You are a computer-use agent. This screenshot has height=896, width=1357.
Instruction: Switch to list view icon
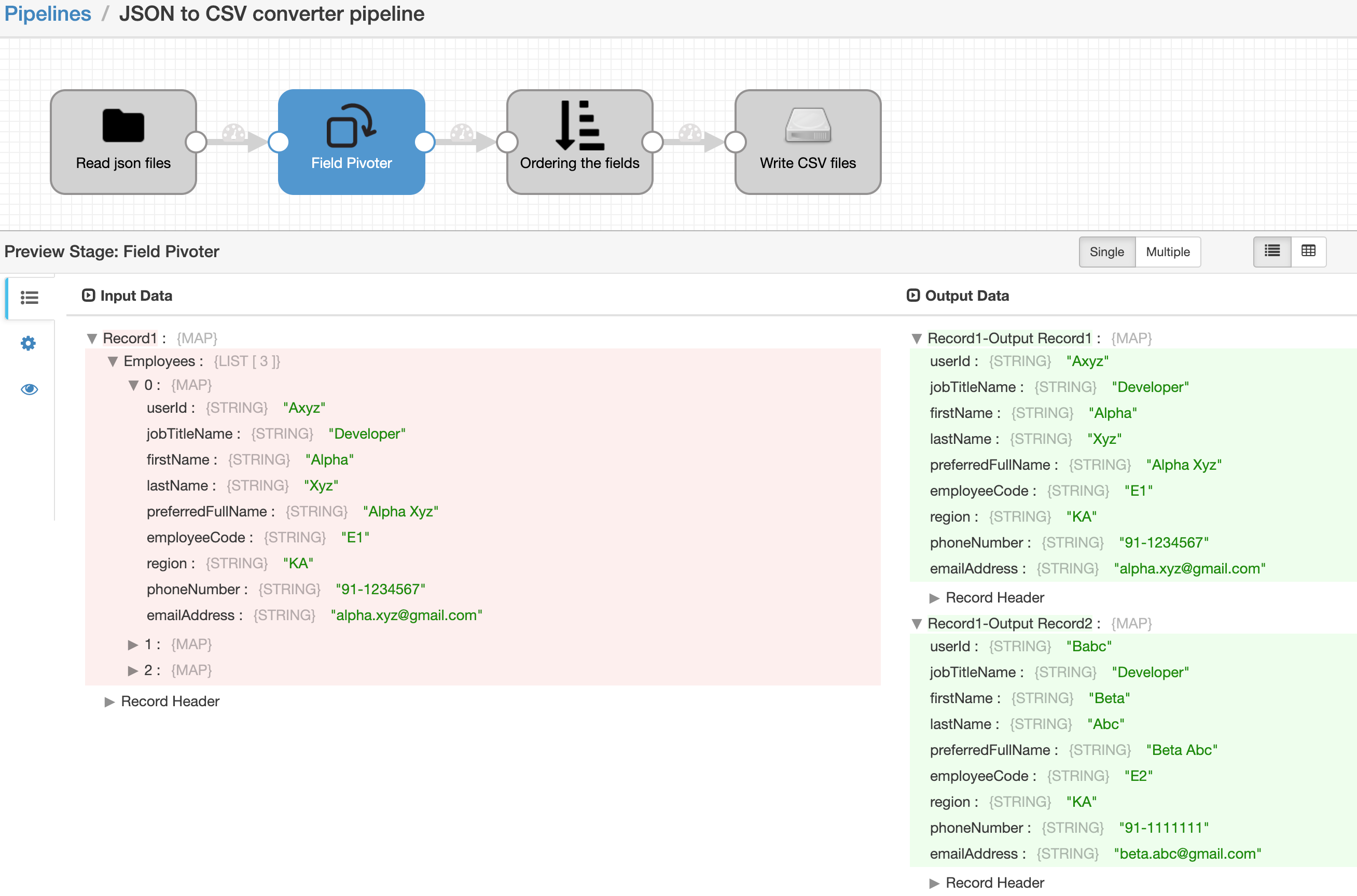[x=1272, y=251]
